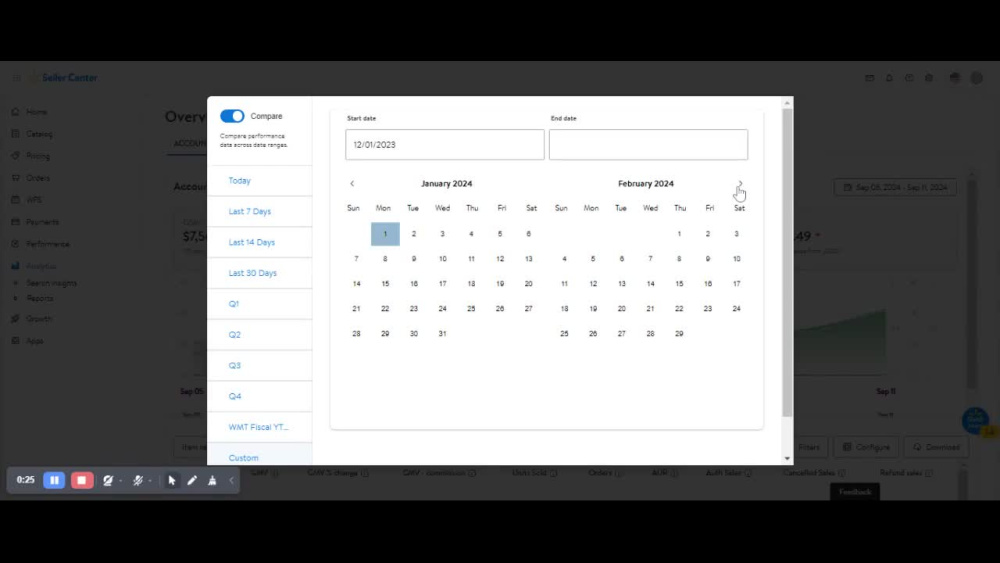Select the pen drawing tool in recorder
Viewport: 1000px width, 563px height.
coord(192,480)
